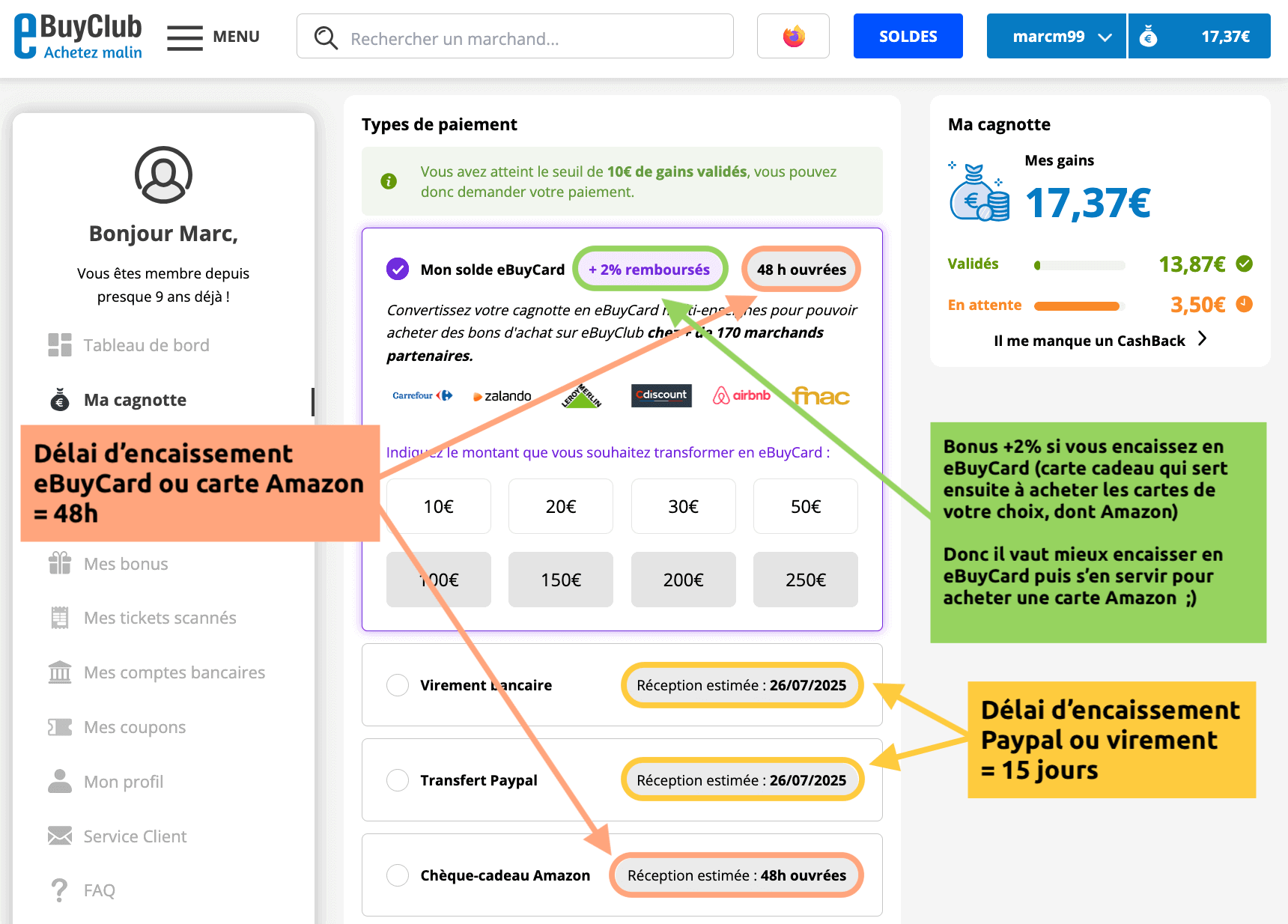Open the FAQ page
Screen dimensions: 1288x924
point(99,890)
